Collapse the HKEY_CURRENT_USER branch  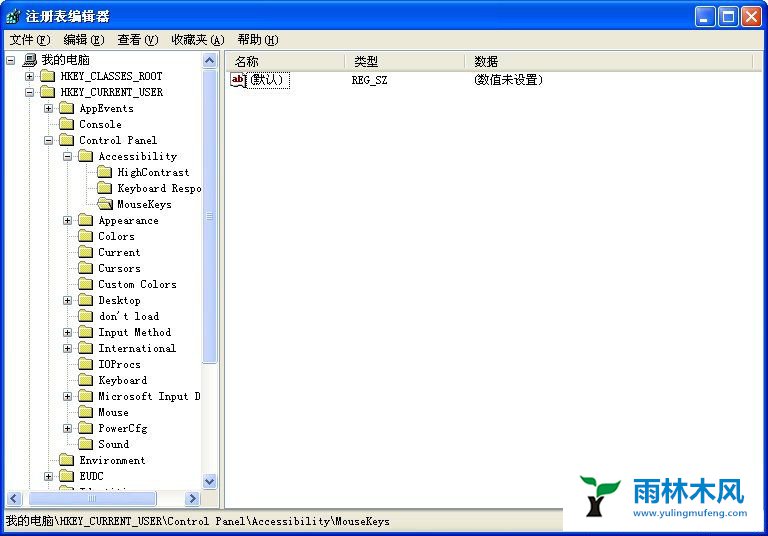tap(29, 92)
